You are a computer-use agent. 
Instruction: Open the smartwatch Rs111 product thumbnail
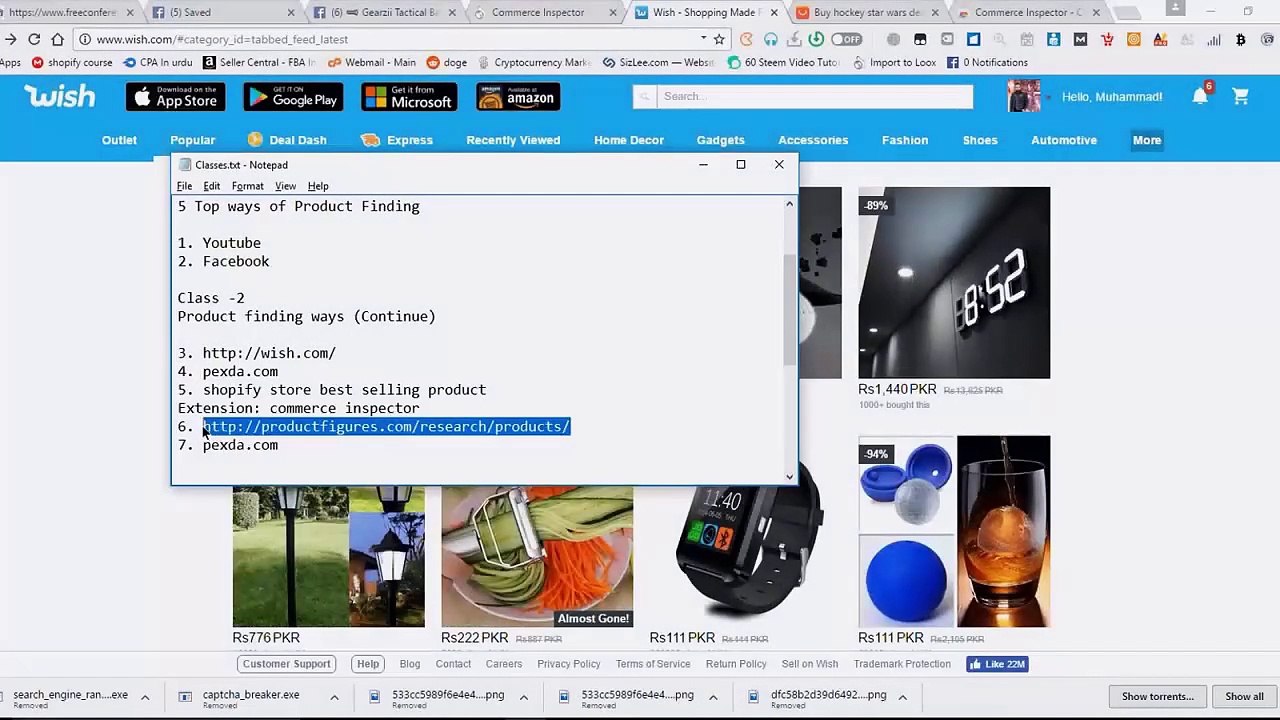pyautogui.click(x=746, y=556)
